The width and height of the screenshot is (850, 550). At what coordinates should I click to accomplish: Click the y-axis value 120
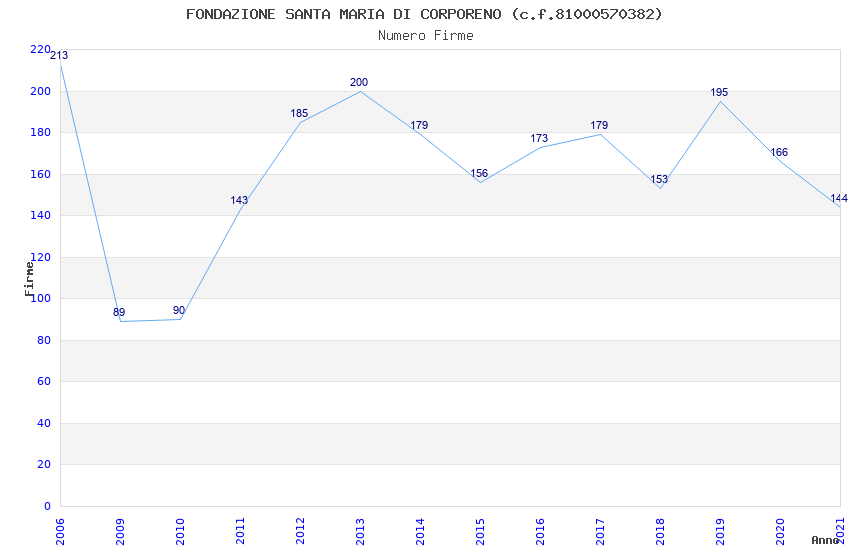click(x=40, y=257)
